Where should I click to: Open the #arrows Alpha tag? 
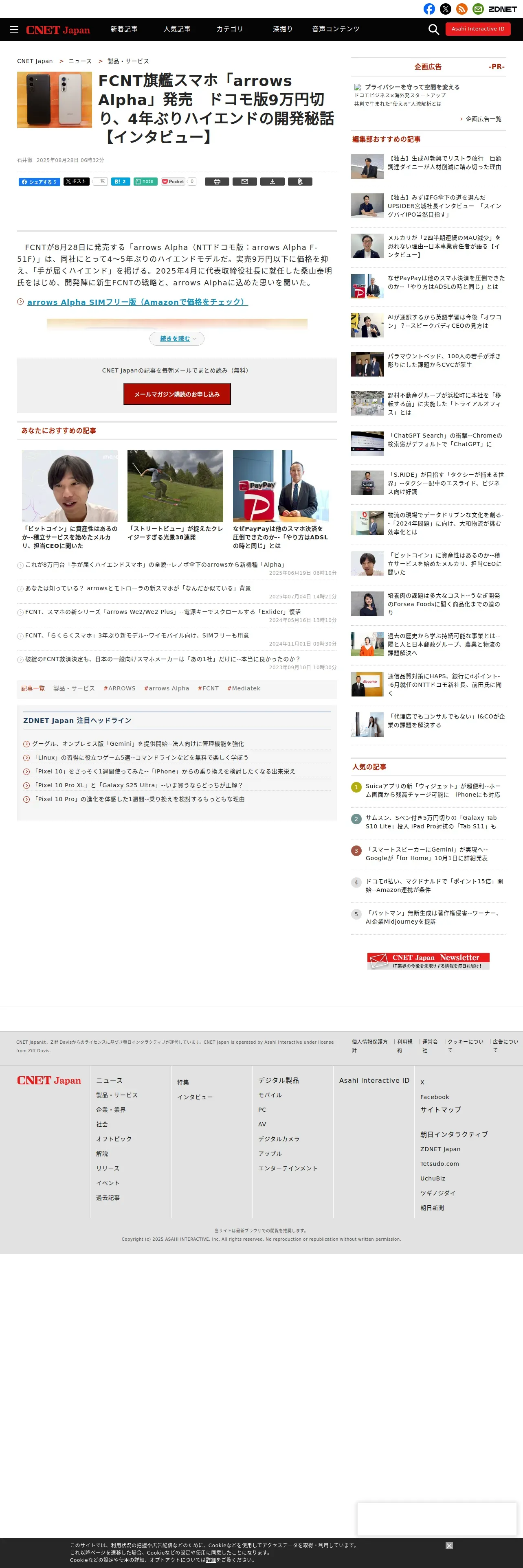point(166,688)
